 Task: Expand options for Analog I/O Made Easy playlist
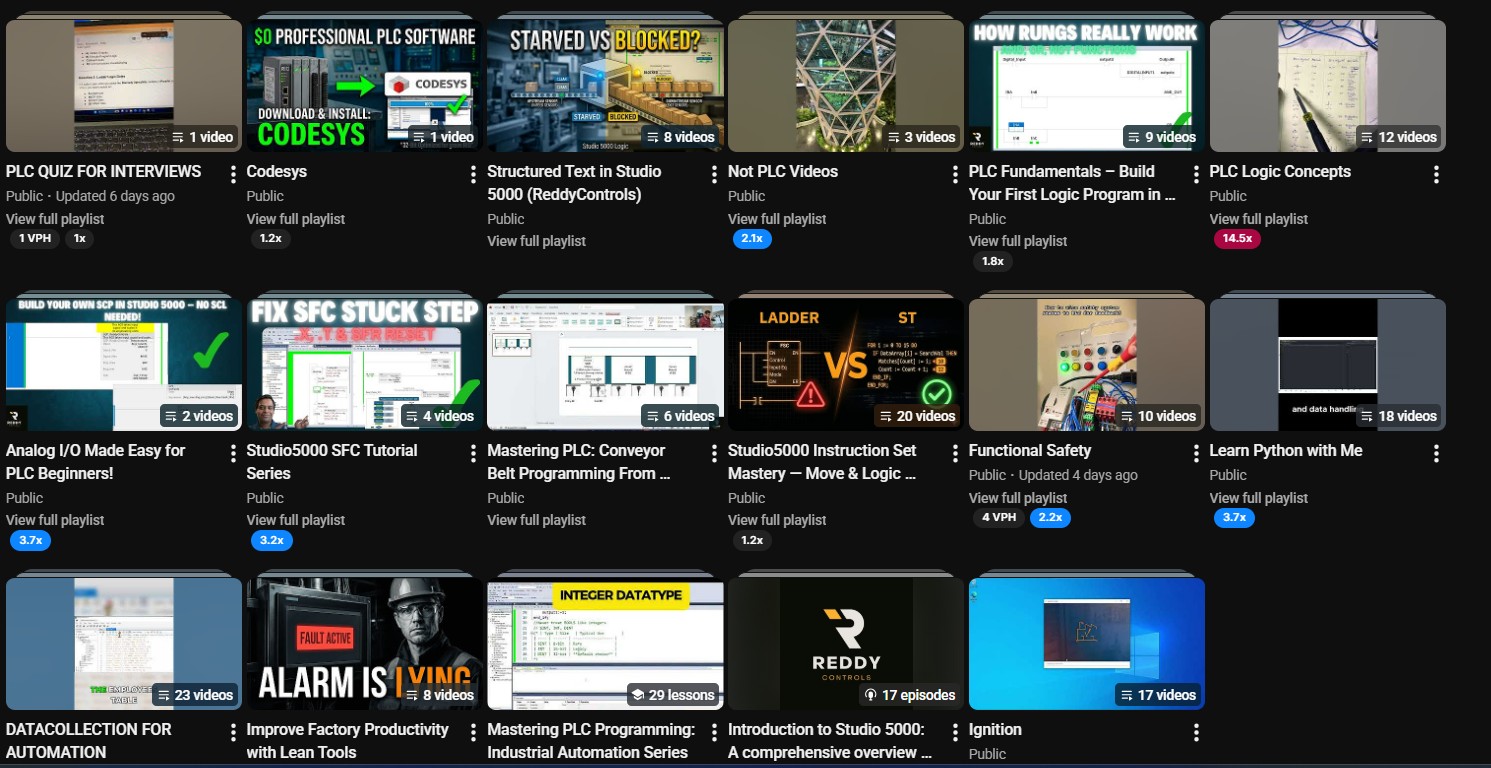(x=232, y=454)
